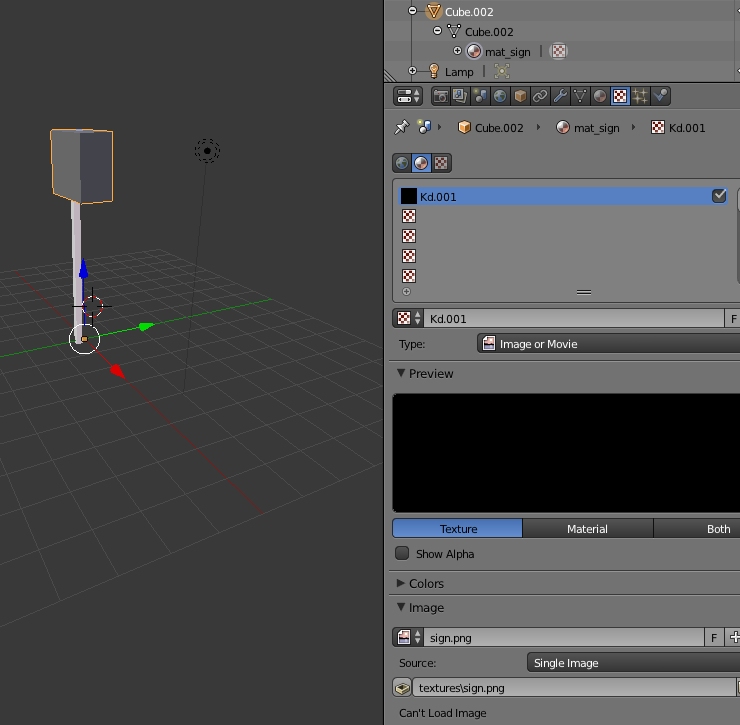
Task: Click the pin icon in properties breadcrumb
Action: [x=402, y=128]
